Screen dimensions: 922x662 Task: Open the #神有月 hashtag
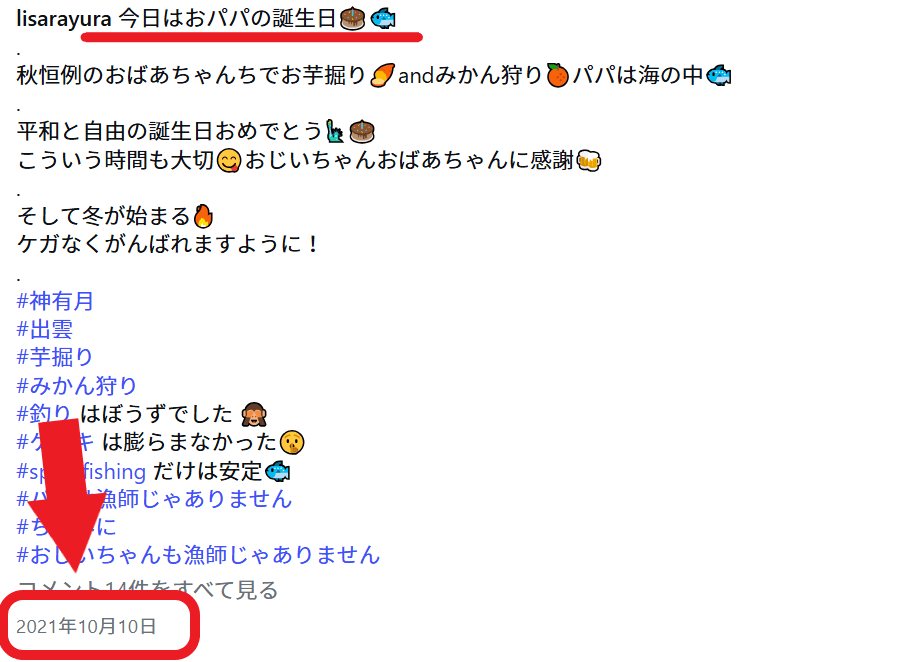55,301
